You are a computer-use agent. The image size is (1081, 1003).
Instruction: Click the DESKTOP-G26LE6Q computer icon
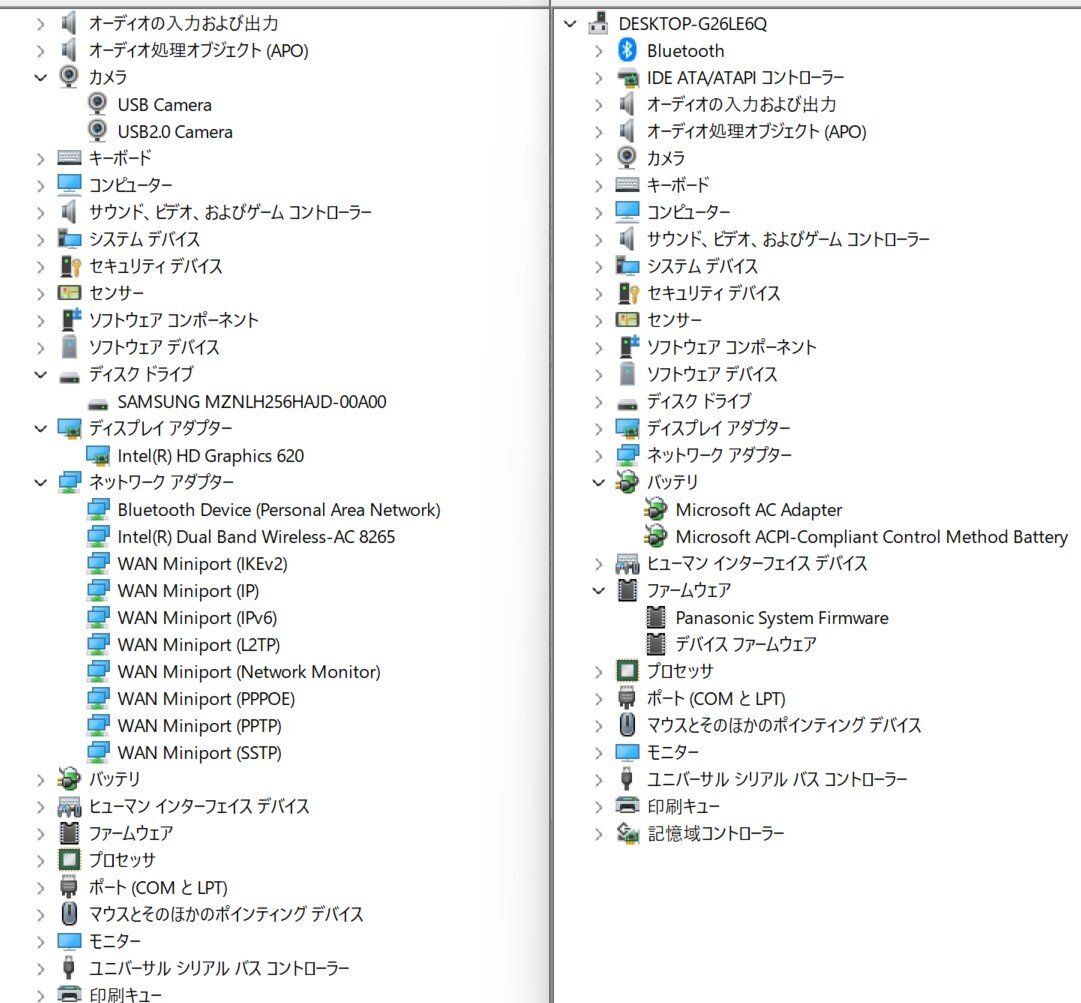click(598, 23)
